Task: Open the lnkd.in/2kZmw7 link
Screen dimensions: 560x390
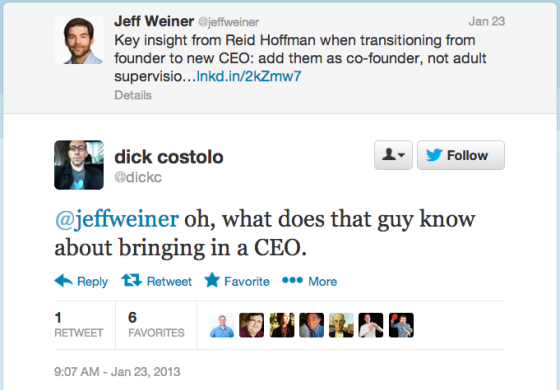Action: pos(249,76)
